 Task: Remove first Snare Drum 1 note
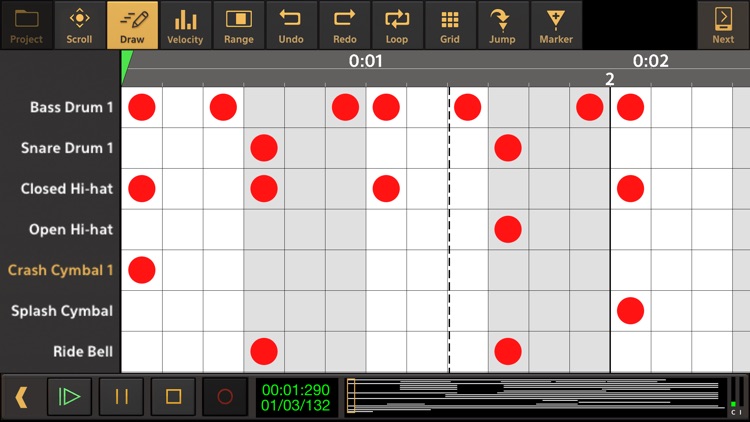[x=264, y=148]
